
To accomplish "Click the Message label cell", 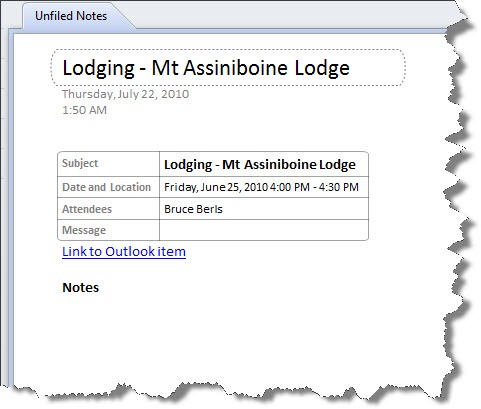I will point(109,230).
